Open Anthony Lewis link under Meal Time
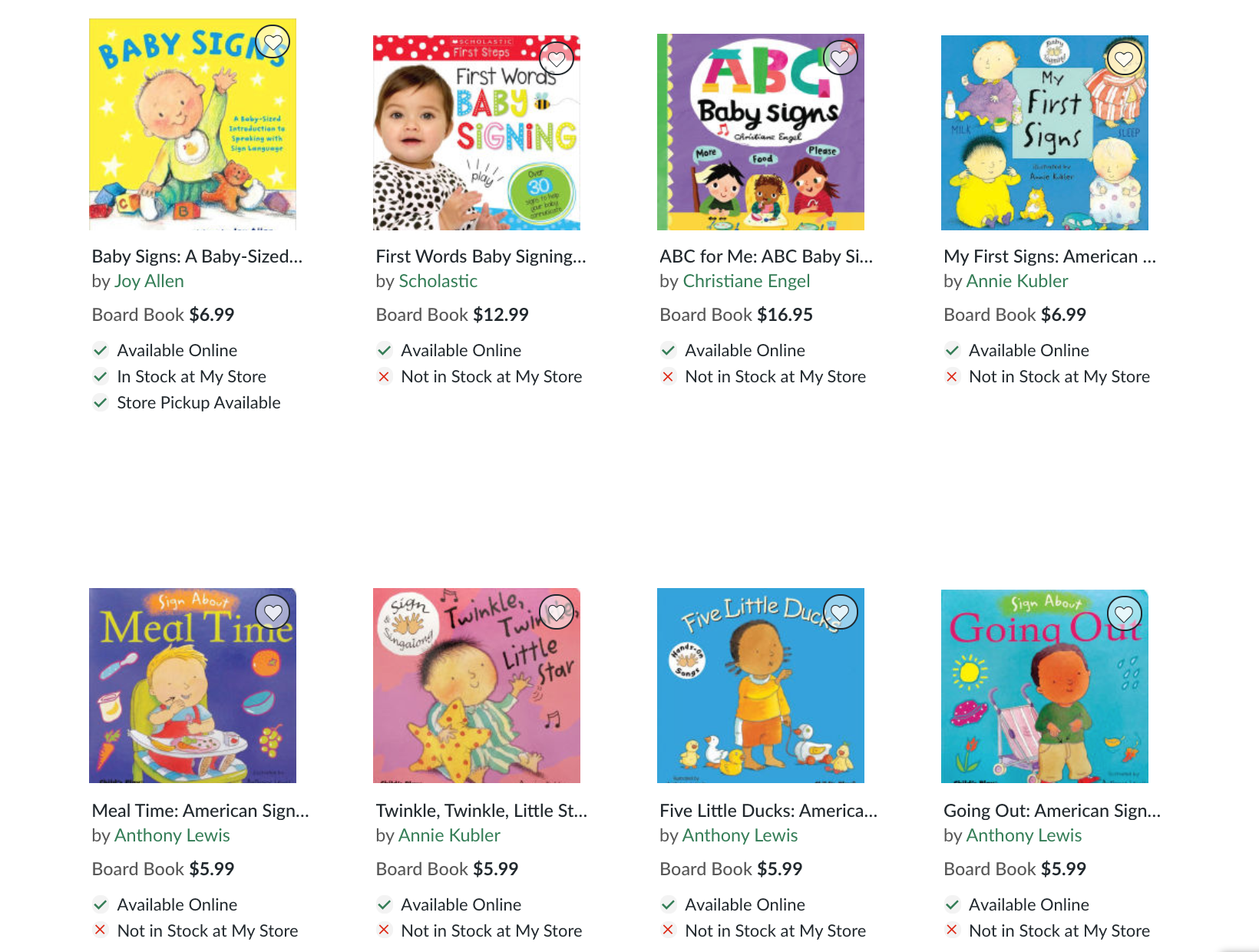Viewport: 1259px width, 952px height. (x=172, y=835)
